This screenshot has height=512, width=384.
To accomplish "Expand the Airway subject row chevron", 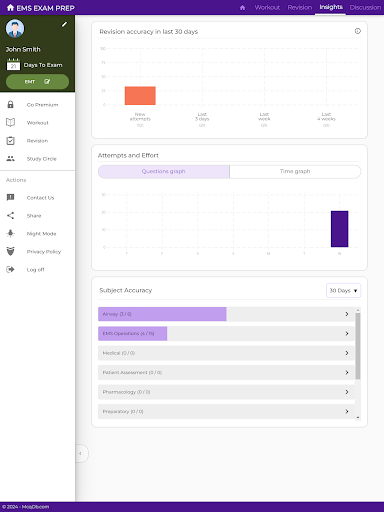I will click(x=347, y=314).
